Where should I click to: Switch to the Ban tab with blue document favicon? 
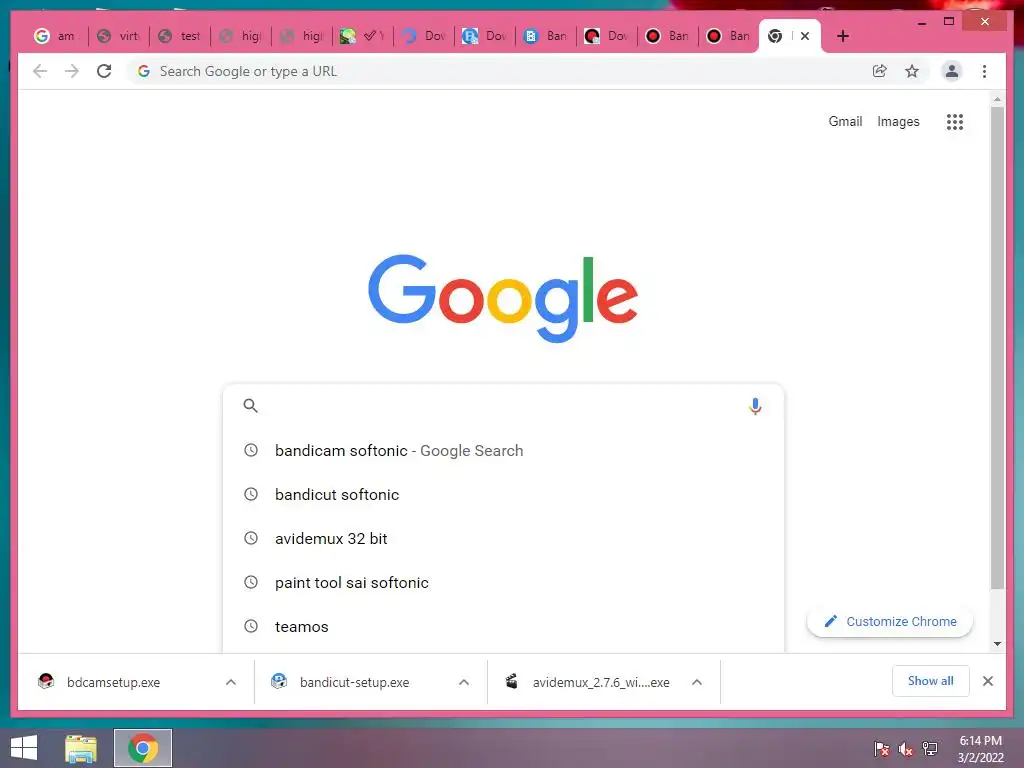(546, 36)
